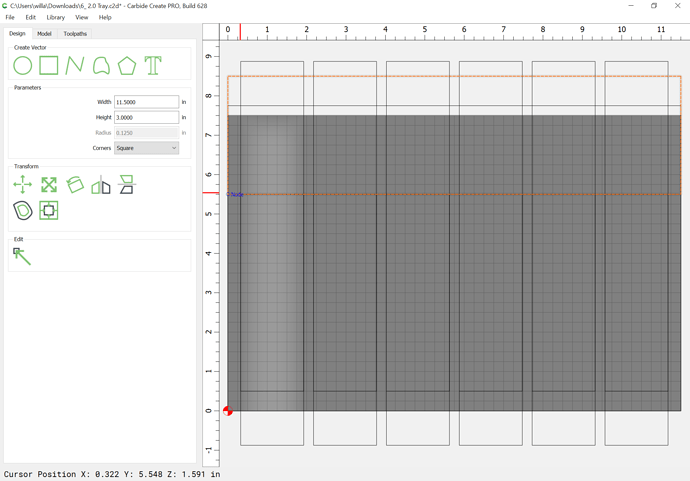Select the Polygon vector tool
This screenshot has width=690, height=481.
click(x=127, y=66)
